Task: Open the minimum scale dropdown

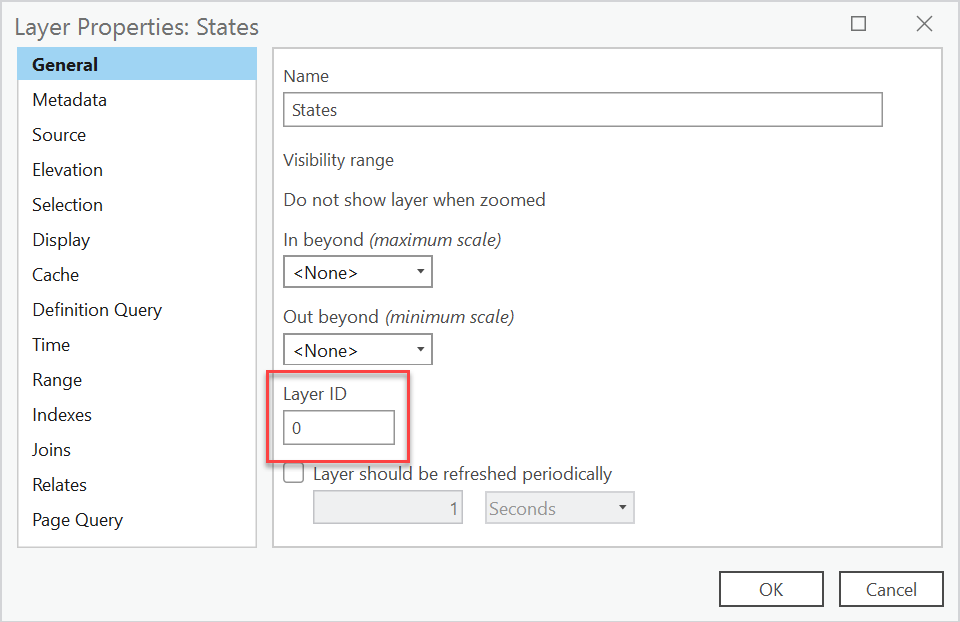Action: pyautogui.click(x=358, y=350)
